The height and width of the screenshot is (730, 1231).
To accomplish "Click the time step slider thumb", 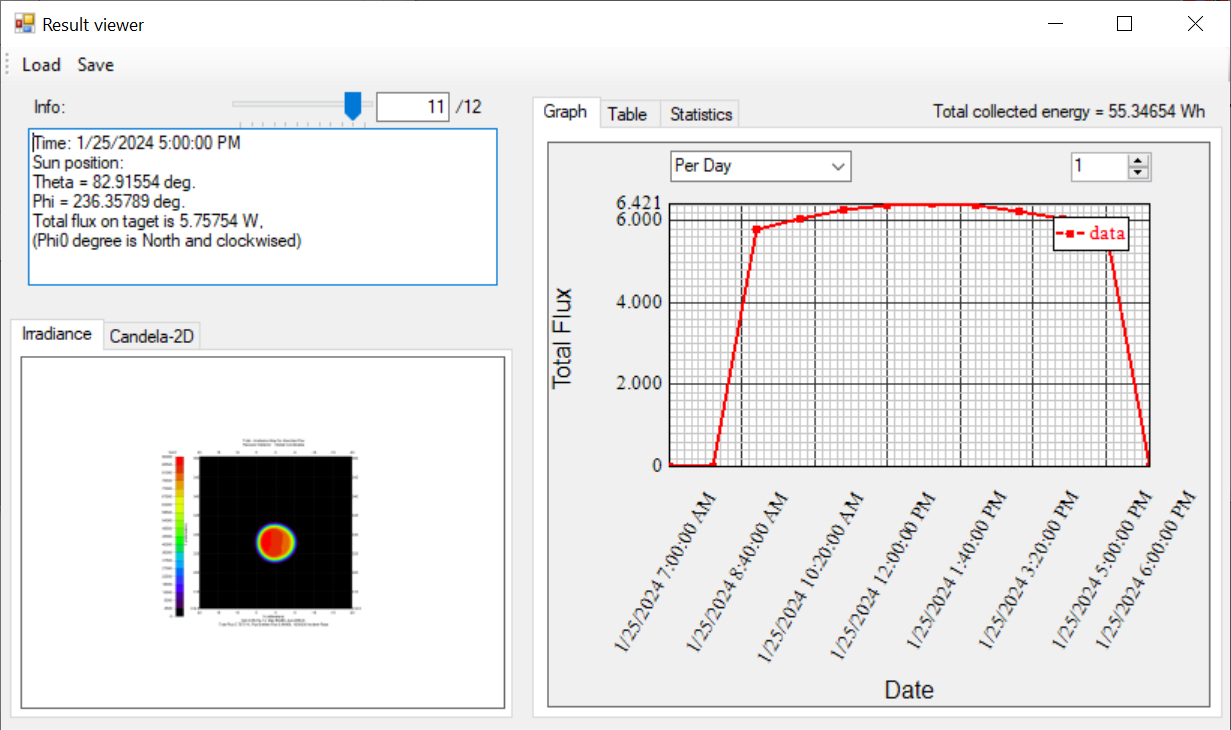I will click(352, 105).
